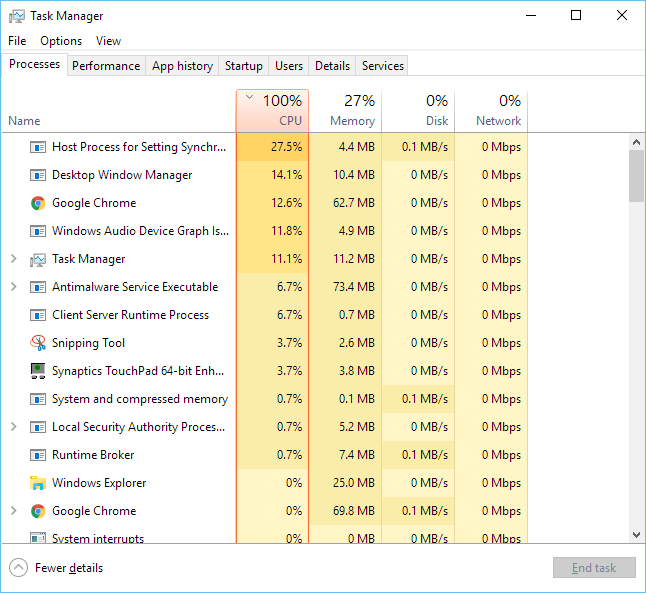Viewport: 646px width, 593px height.
Task: Expand the Antimalware Service Executable group
Action: point(14,287)
